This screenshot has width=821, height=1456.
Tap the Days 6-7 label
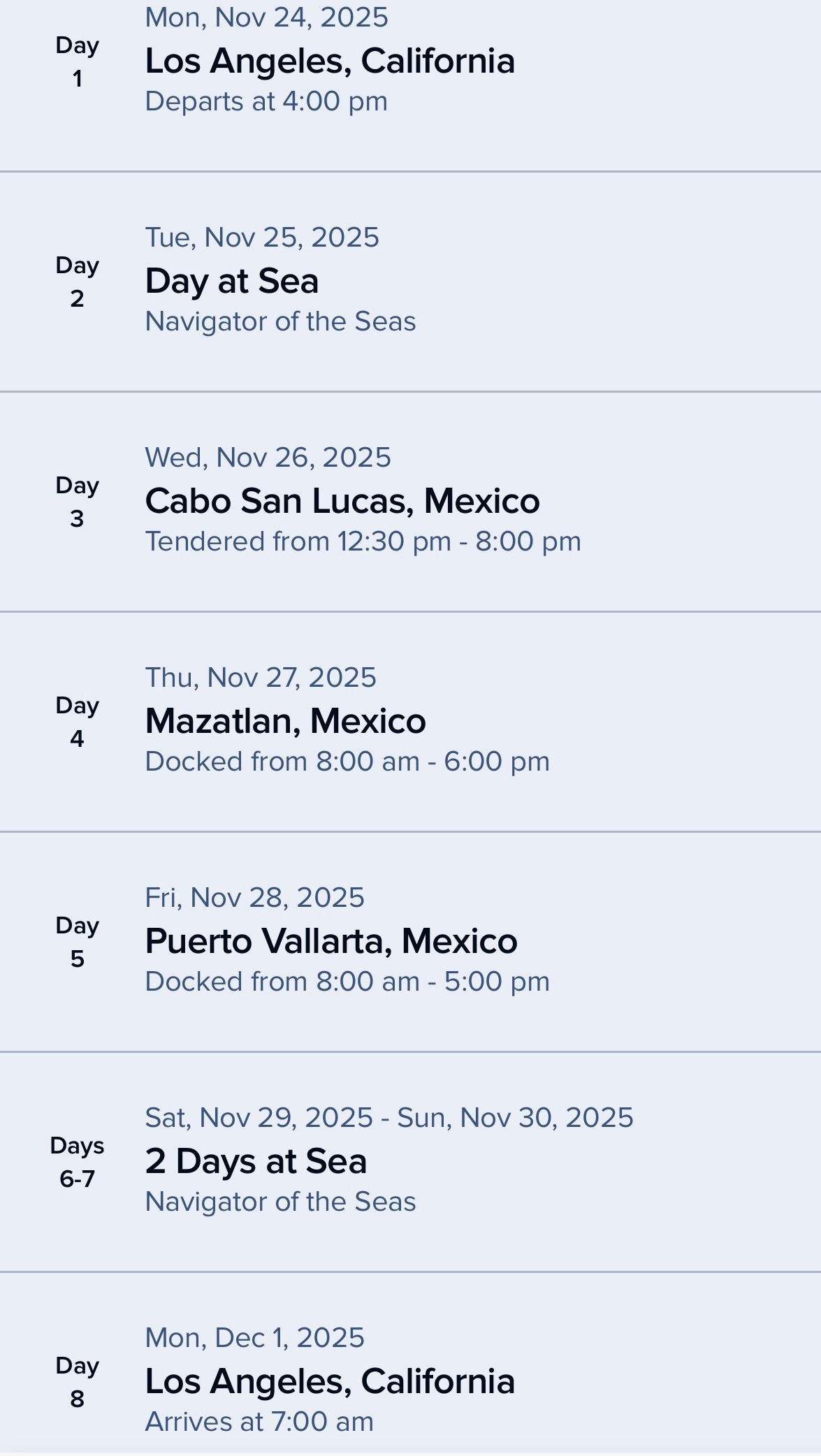click(x=77, y=1162)
